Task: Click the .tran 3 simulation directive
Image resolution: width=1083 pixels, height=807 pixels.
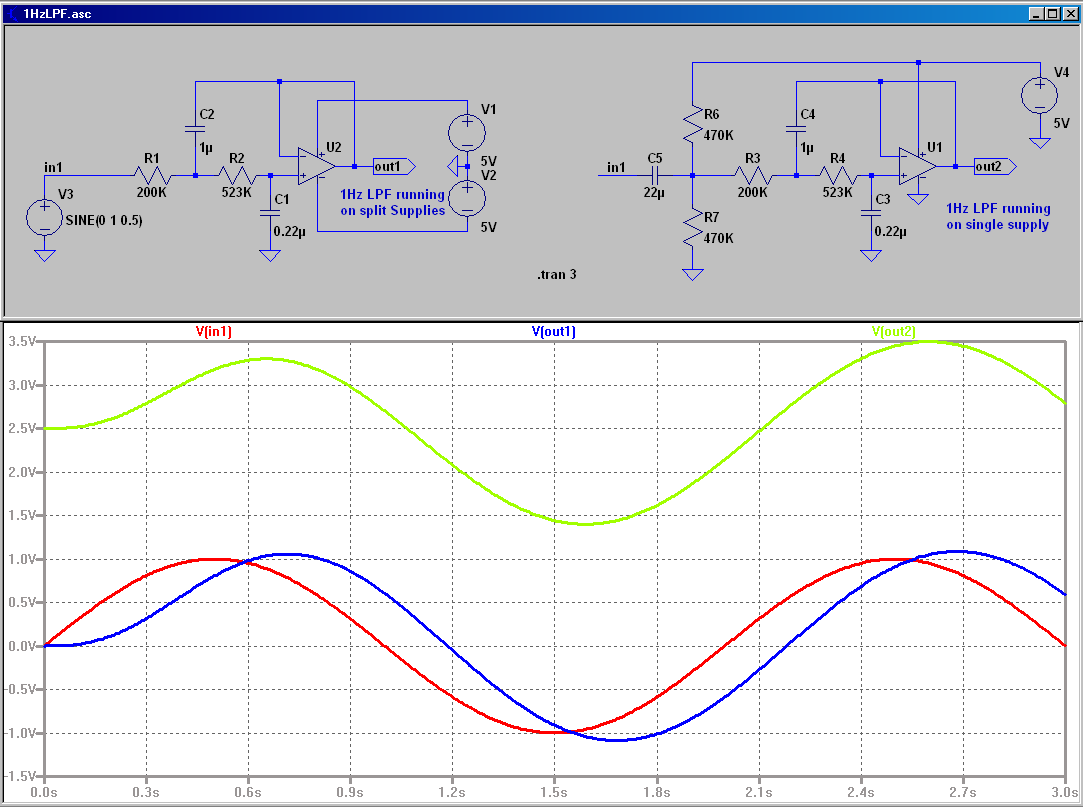Action: click(x=557, y=274)
